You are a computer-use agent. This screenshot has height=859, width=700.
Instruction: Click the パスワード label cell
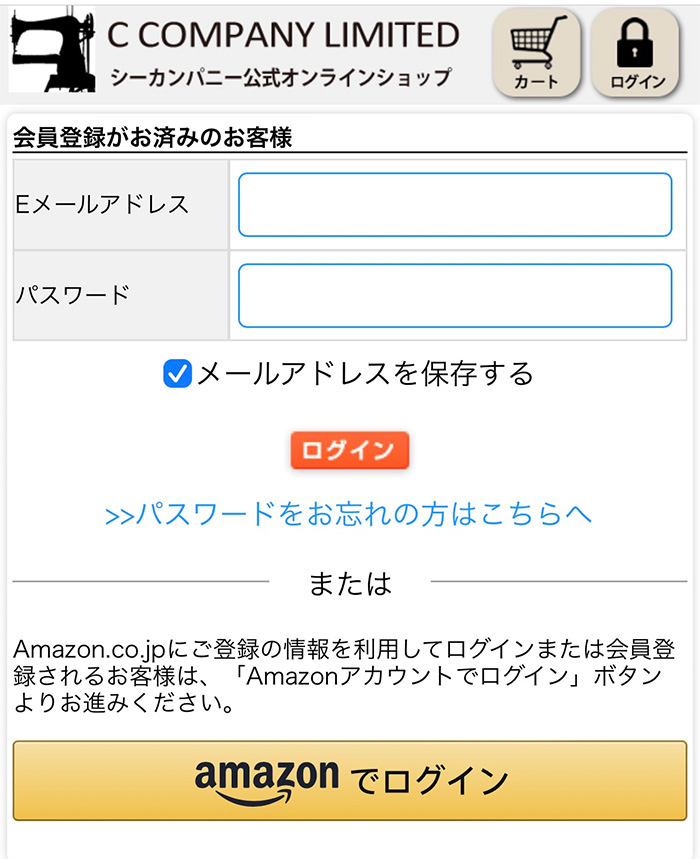coord(121,296)
